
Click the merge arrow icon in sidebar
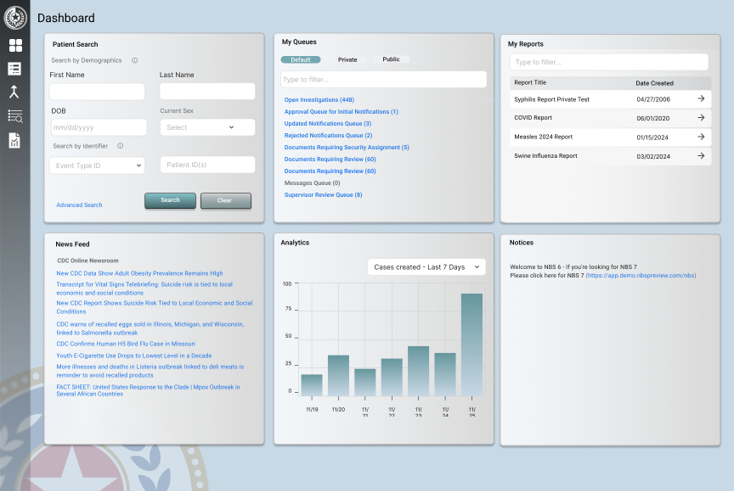click(14, 92)
